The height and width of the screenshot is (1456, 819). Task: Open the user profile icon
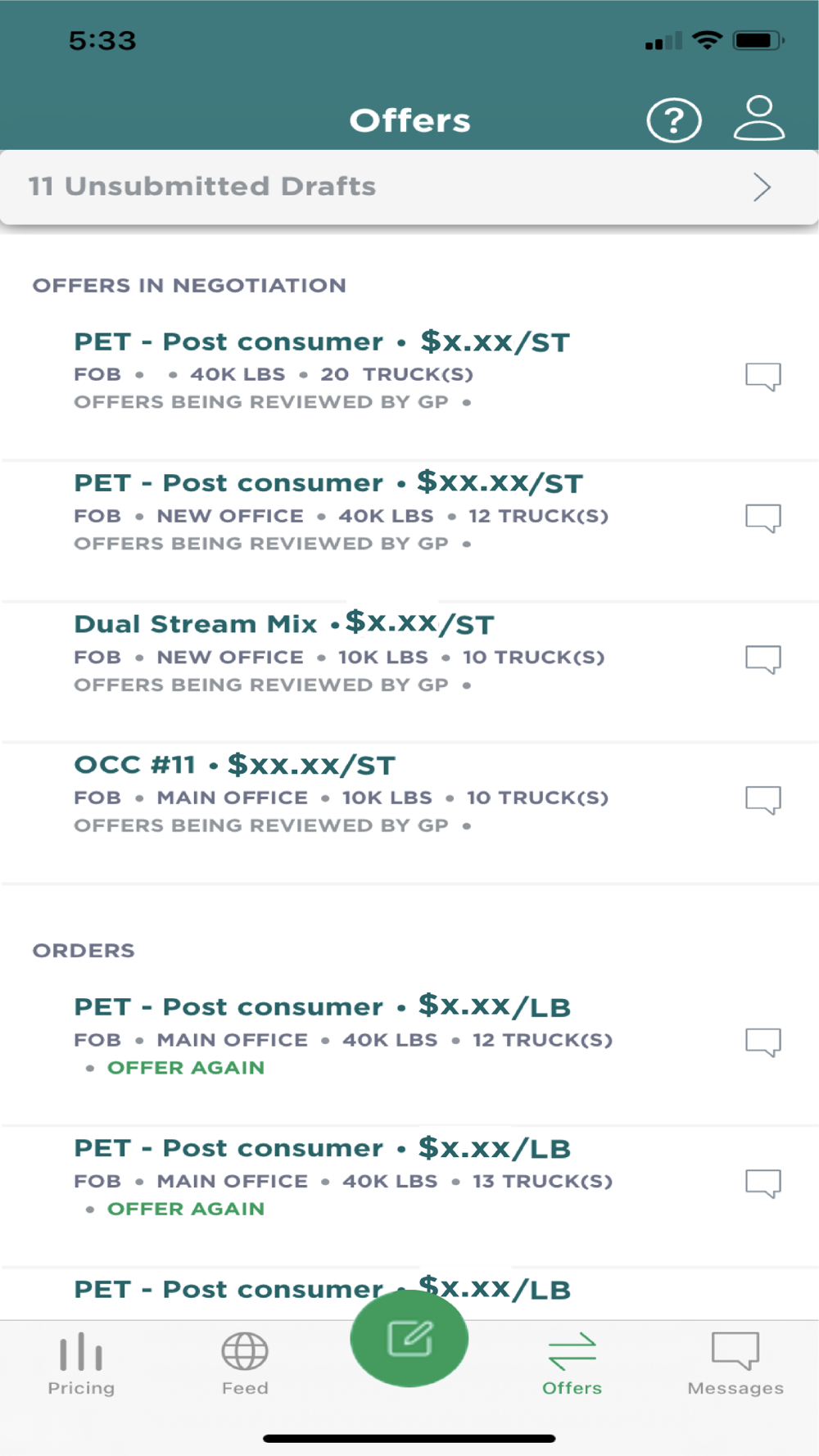758,119
